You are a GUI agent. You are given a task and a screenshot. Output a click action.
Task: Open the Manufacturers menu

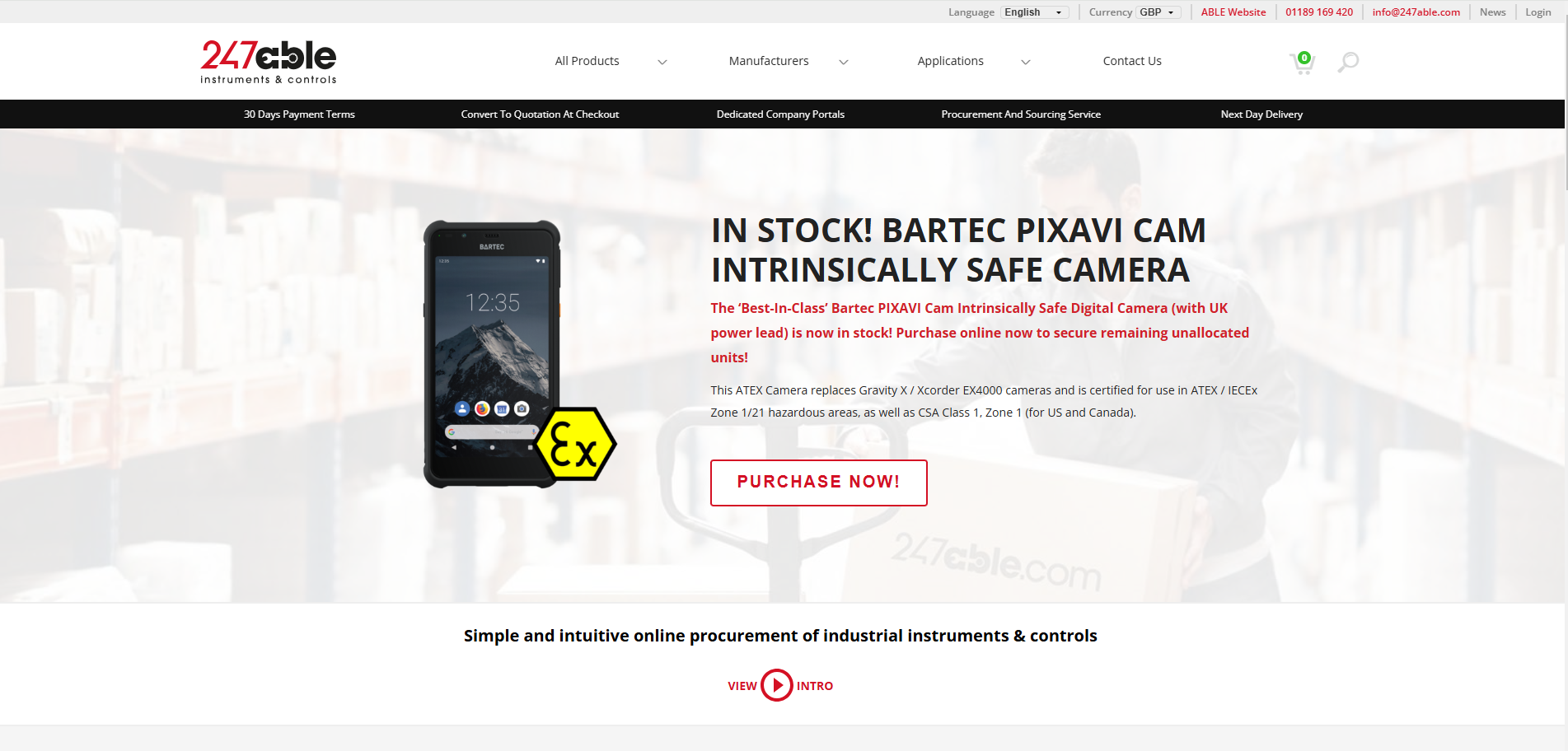pos(769,61)
